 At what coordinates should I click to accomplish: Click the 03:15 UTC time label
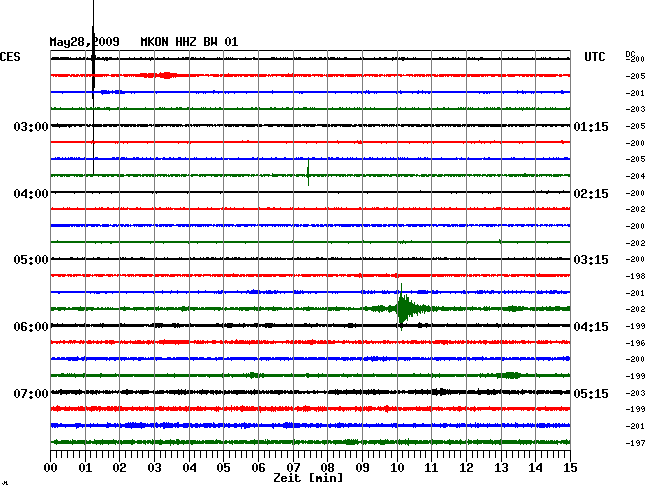(x=591, y=260)
